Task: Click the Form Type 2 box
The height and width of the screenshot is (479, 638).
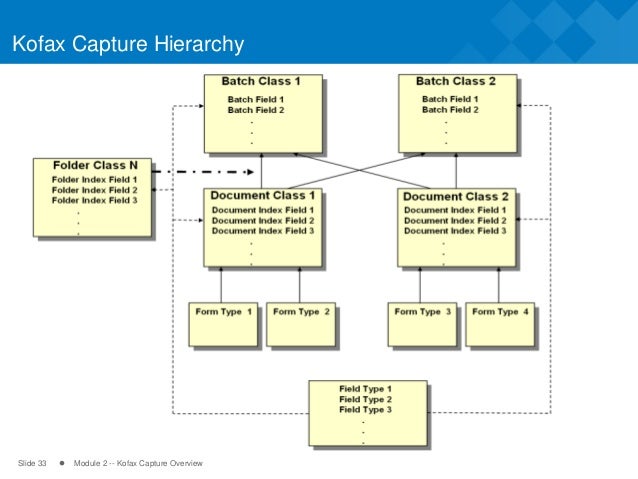Action: [x=301, y=324]
